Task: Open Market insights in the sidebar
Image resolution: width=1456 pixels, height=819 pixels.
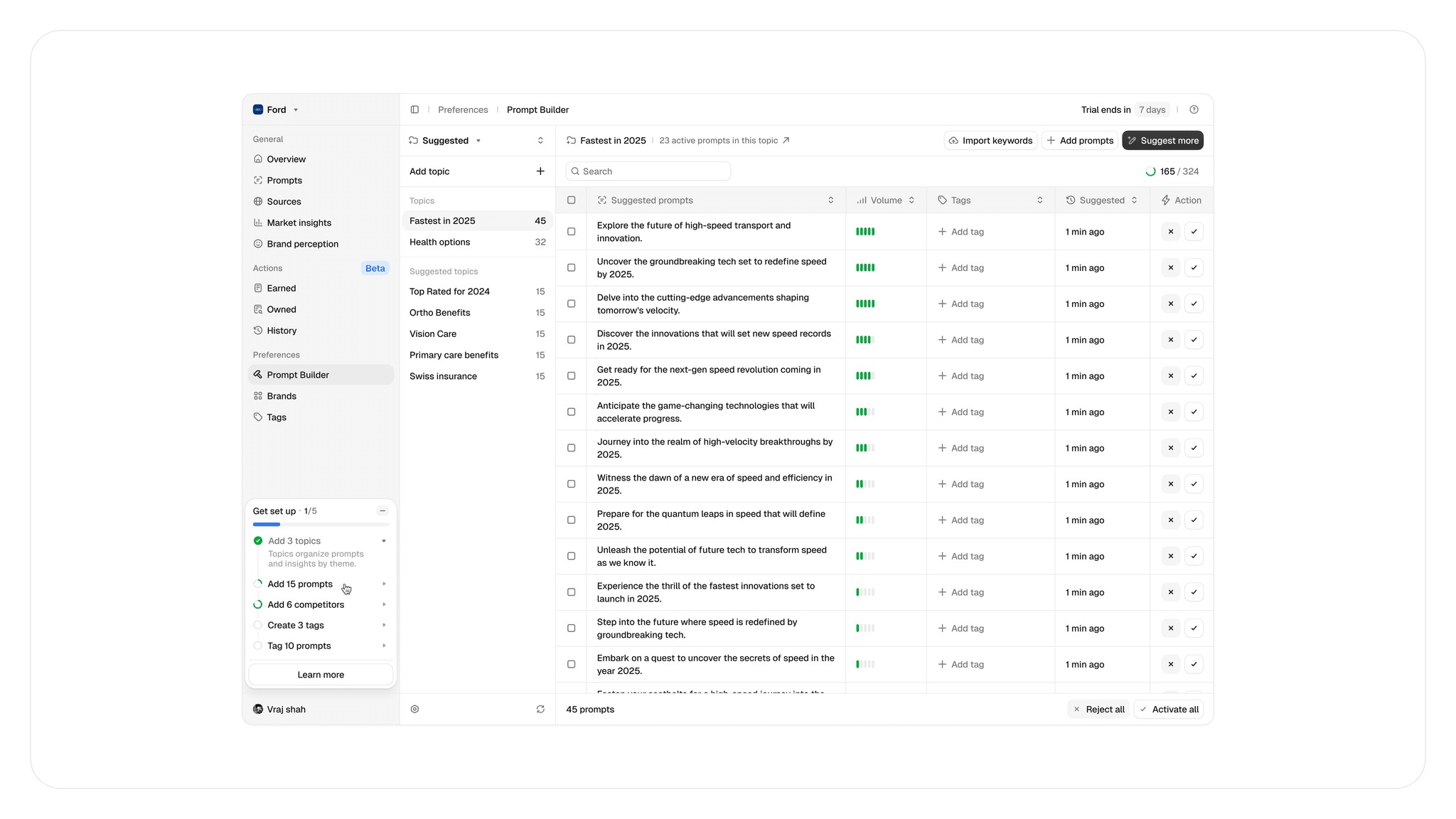Action: click(299, 223)
